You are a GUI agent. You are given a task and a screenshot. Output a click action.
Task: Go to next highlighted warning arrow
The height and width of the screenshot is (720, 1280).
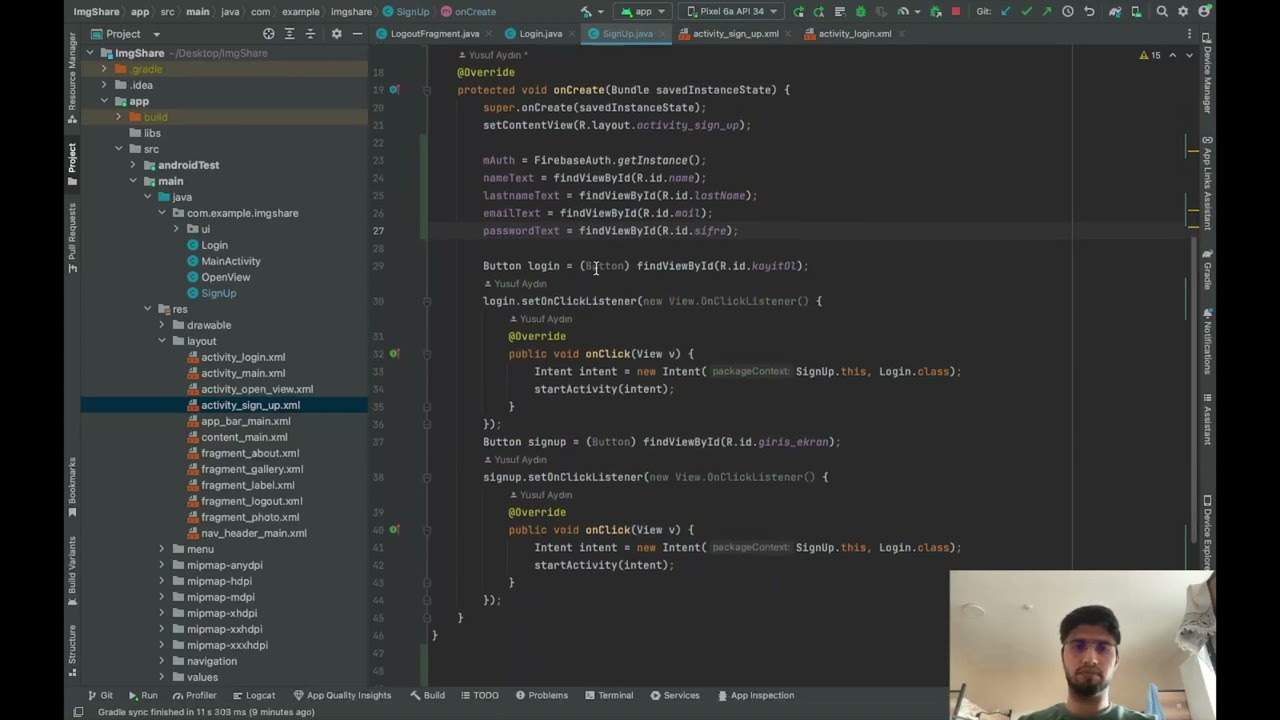(x=1189, y=55)
